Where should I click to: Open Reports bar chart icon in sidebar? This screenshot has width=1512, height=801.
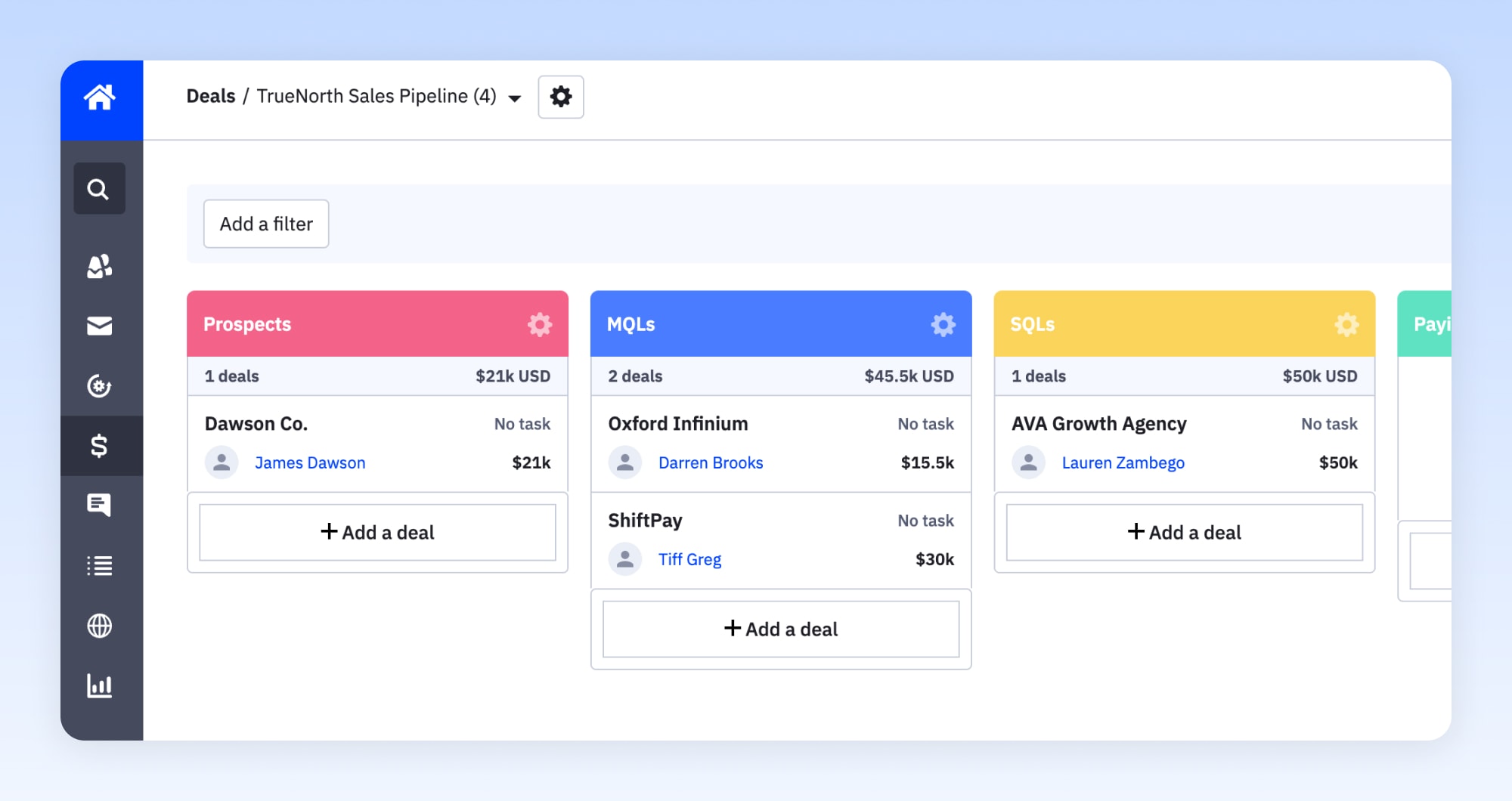[x=99, y=686]
